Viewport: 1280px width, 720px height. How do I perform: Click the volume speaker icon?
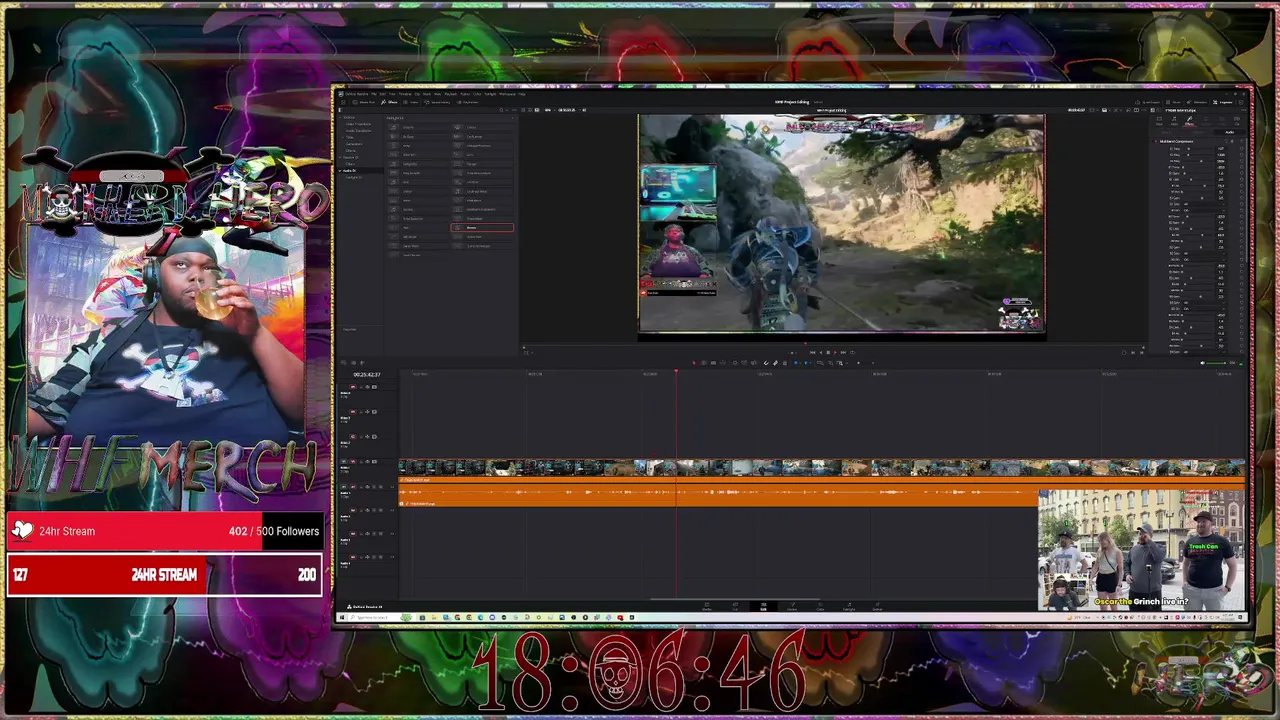click(1202, 362)
